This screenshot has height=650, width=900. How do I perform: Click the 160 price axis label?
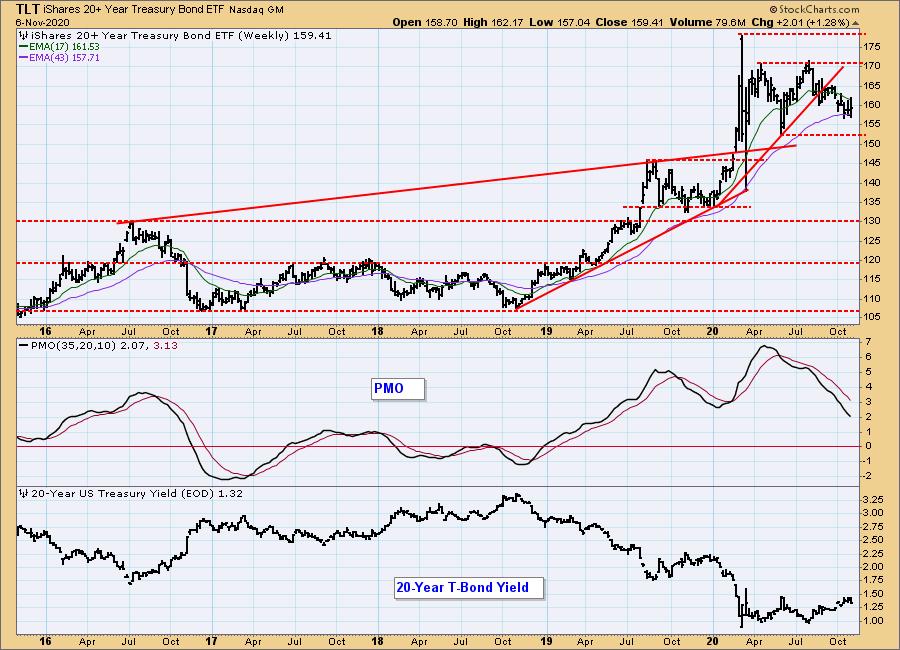(x=872, y=105)
